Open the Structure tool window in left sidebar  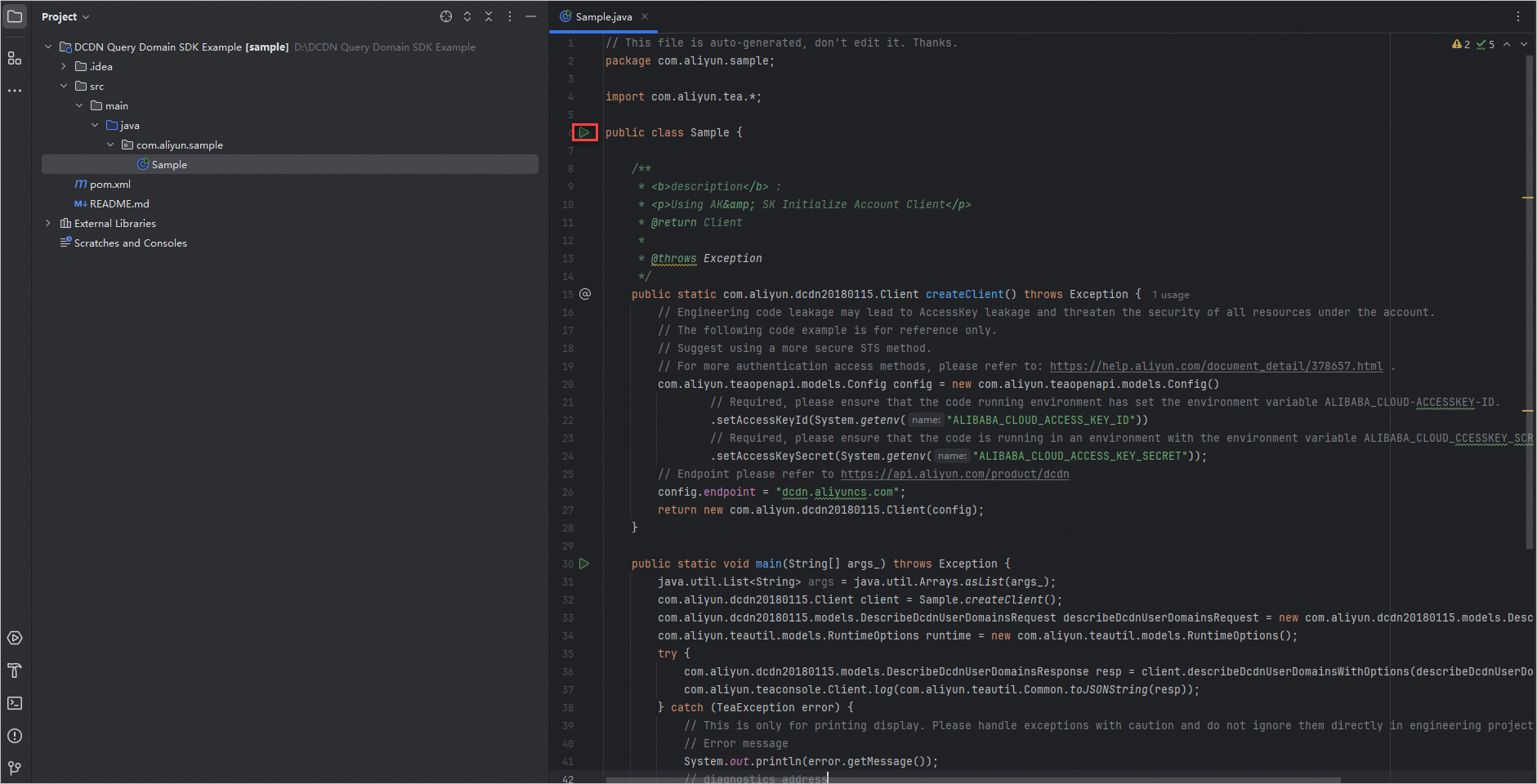[15, 58]
